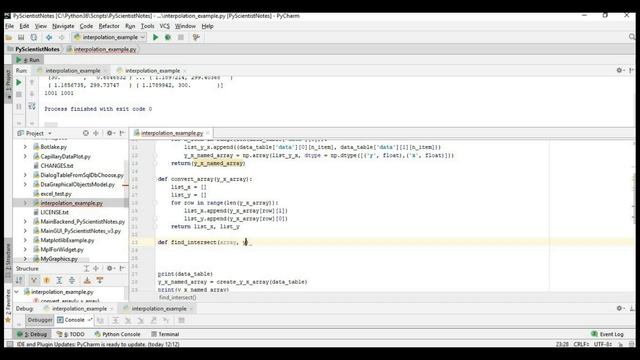Click the Synchronize toolbar icon
640x360 pixels.
34,37
